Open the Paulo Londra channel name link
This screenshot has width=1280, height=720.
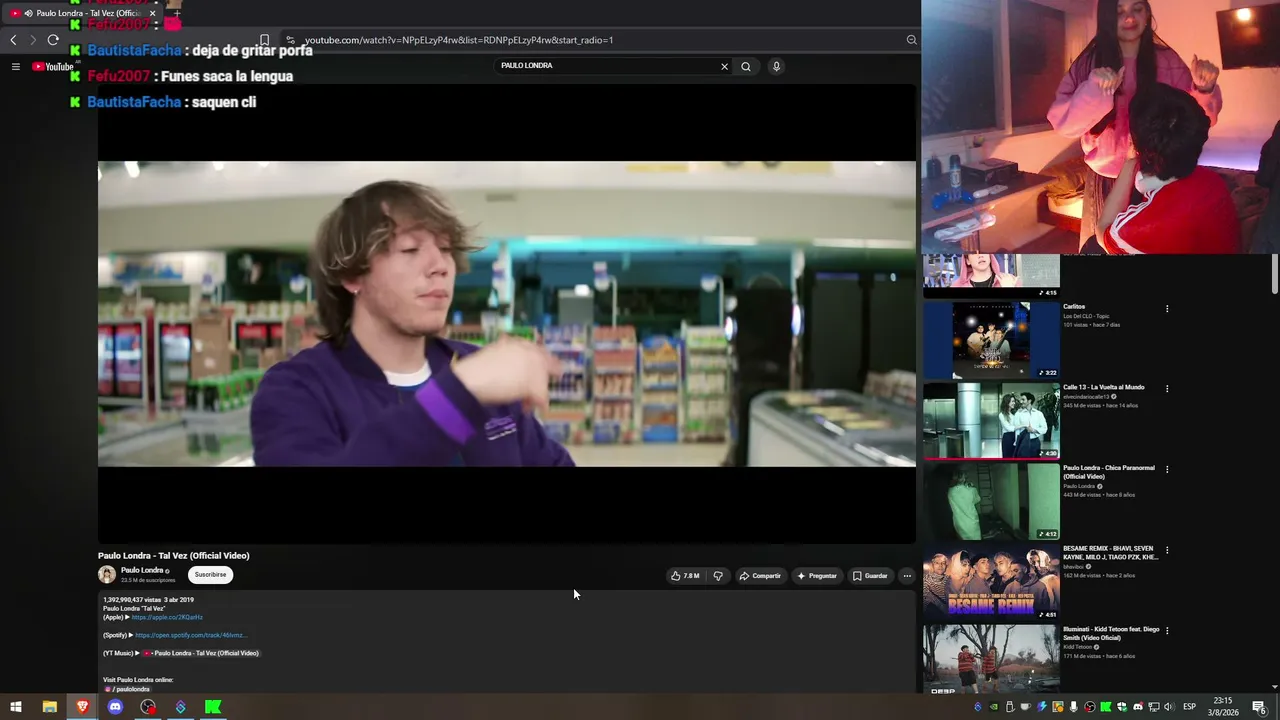click(142, 570)
